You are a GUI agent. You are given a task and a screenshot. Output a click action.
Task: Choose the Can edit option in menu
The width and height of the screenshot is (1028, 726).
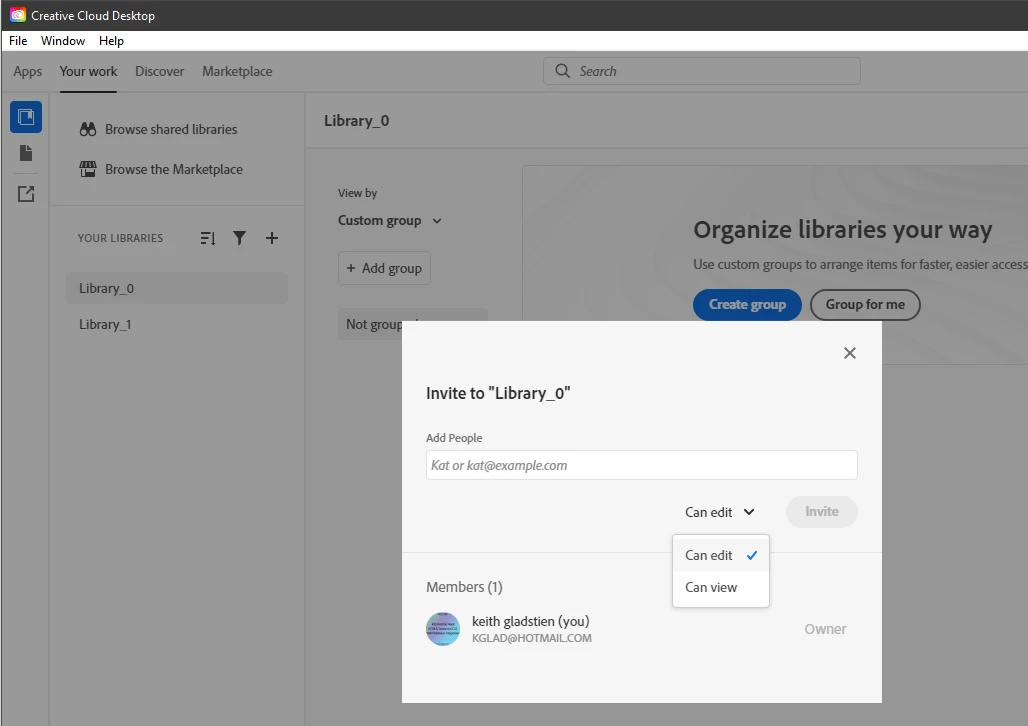[x=721, y=555]
